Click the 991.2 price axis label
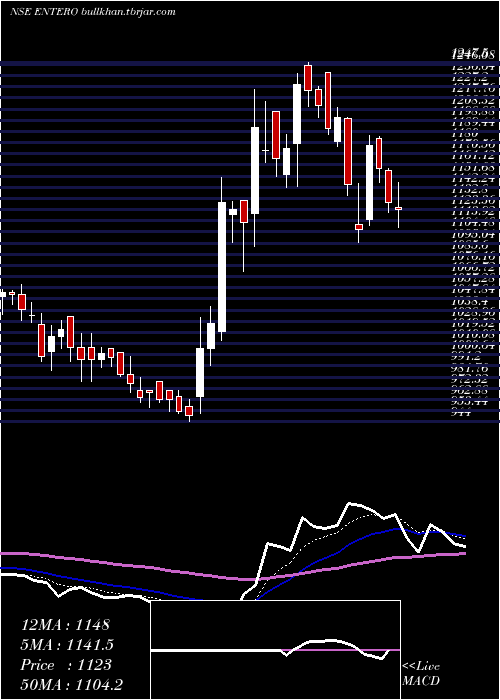Image resolution: width=500 pixels, height=700 pixels. (466, 357)
